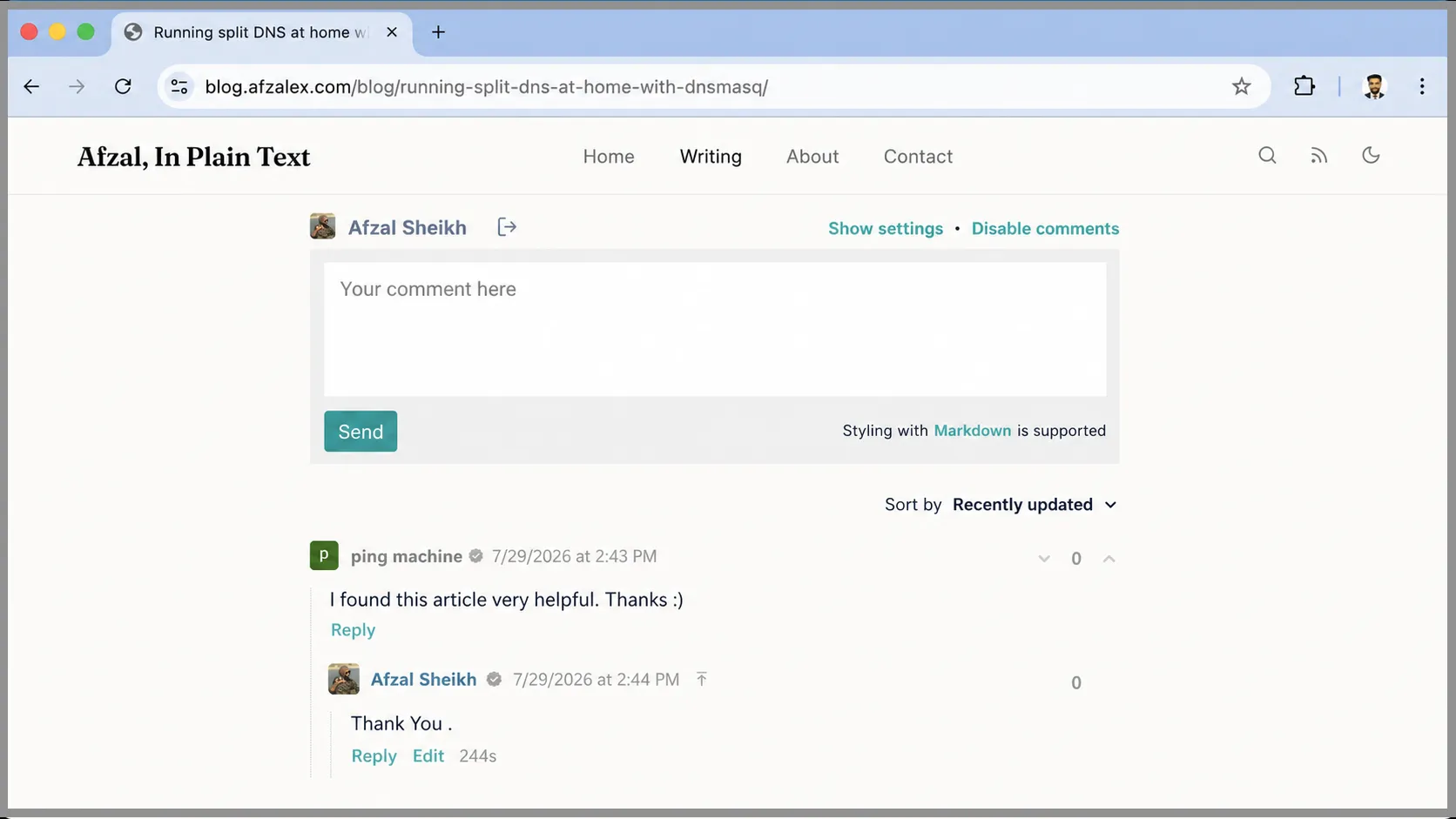
Task: Focus the Your comment here text box
Action: coord(715,330)
